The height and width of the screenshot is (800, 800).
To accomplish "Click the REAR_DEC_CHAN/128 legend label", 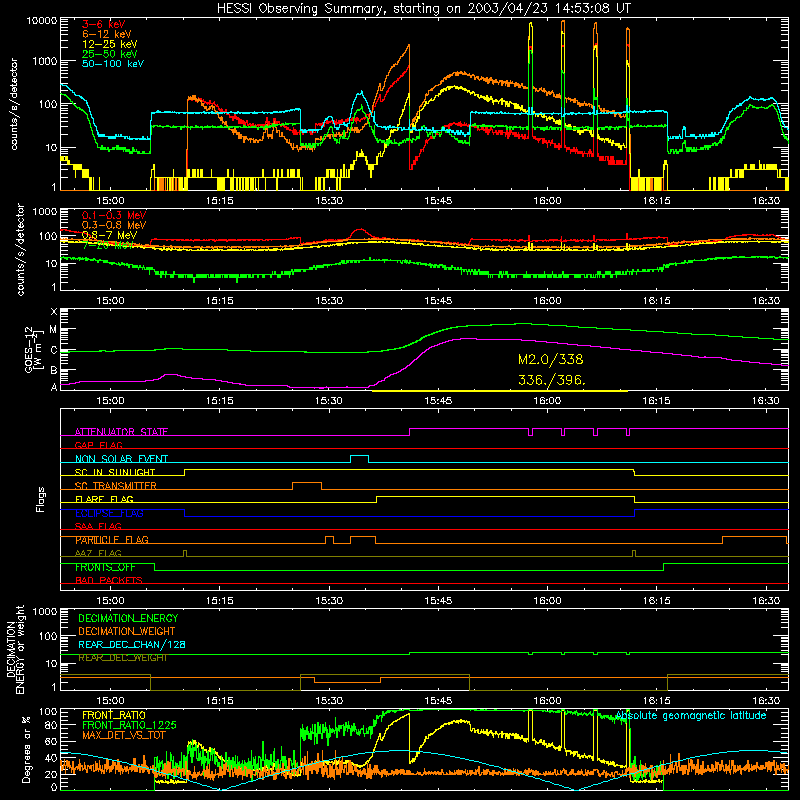I will point(132,645).
